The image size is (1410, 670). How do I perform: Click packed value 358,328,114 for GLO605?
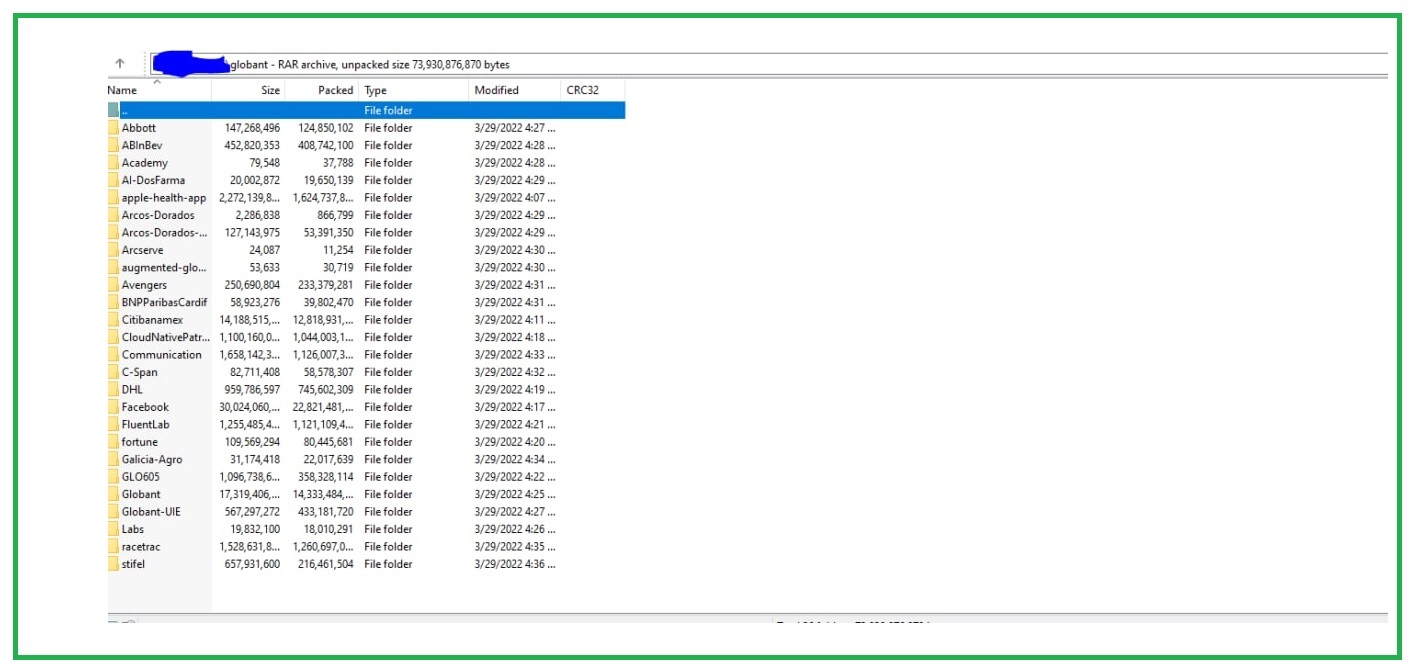pyautogui.click(x=326, y=477)
